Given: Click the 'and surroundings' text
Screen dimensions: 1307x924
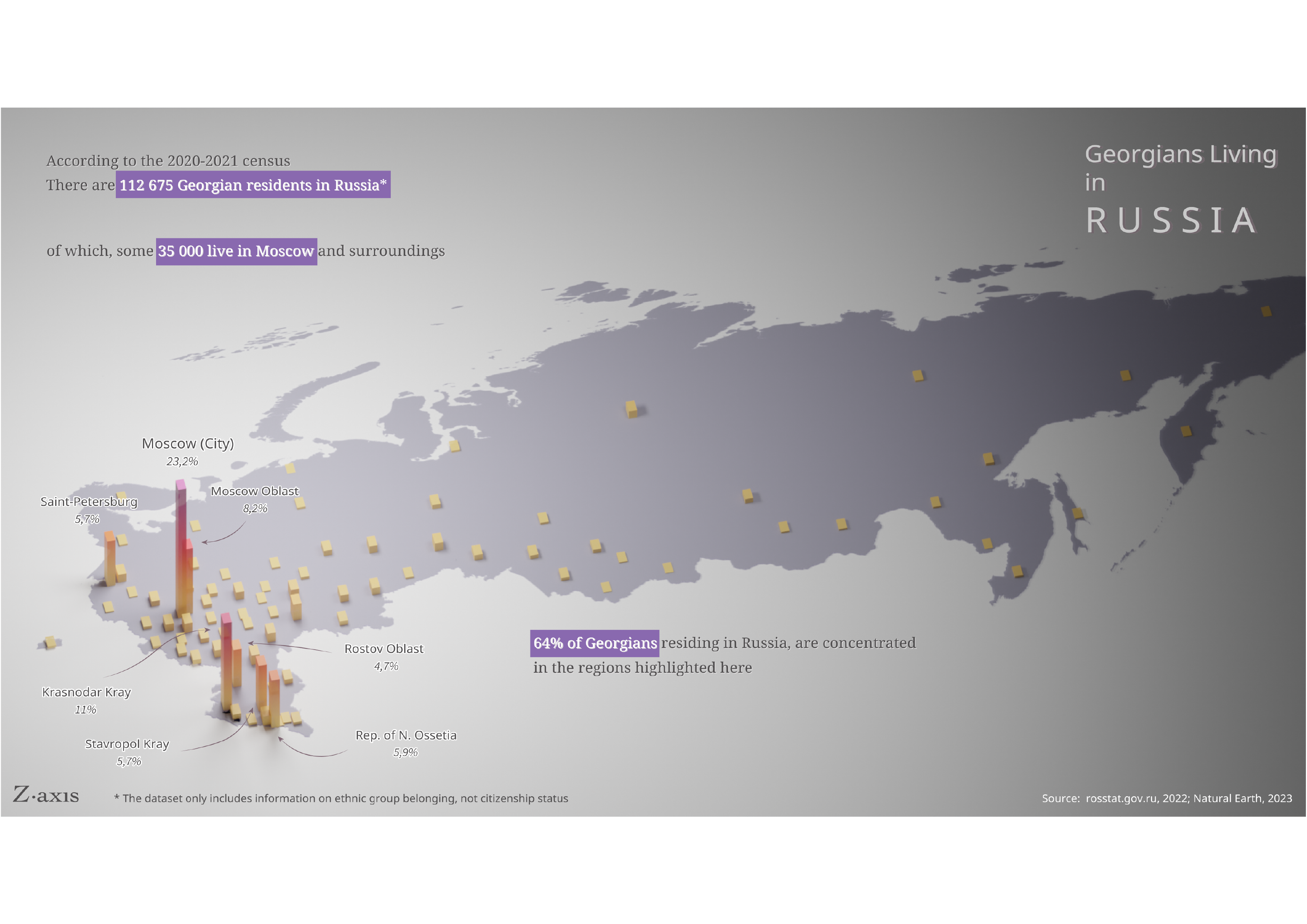Looking at the screenshot, I should tap(381, 251).
